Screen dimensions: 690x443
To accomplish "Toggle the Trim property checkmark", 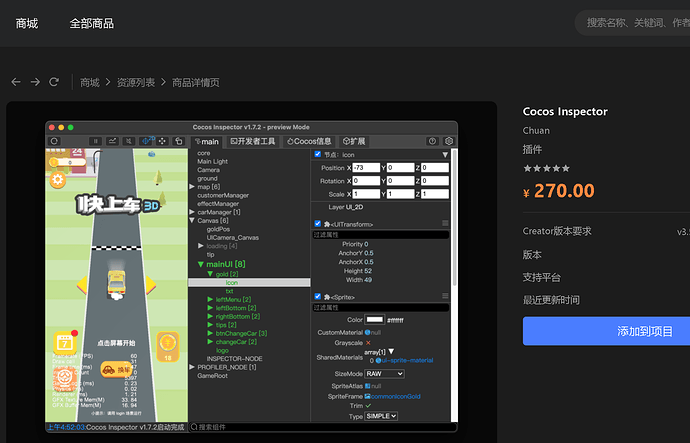I will (368, 406).
